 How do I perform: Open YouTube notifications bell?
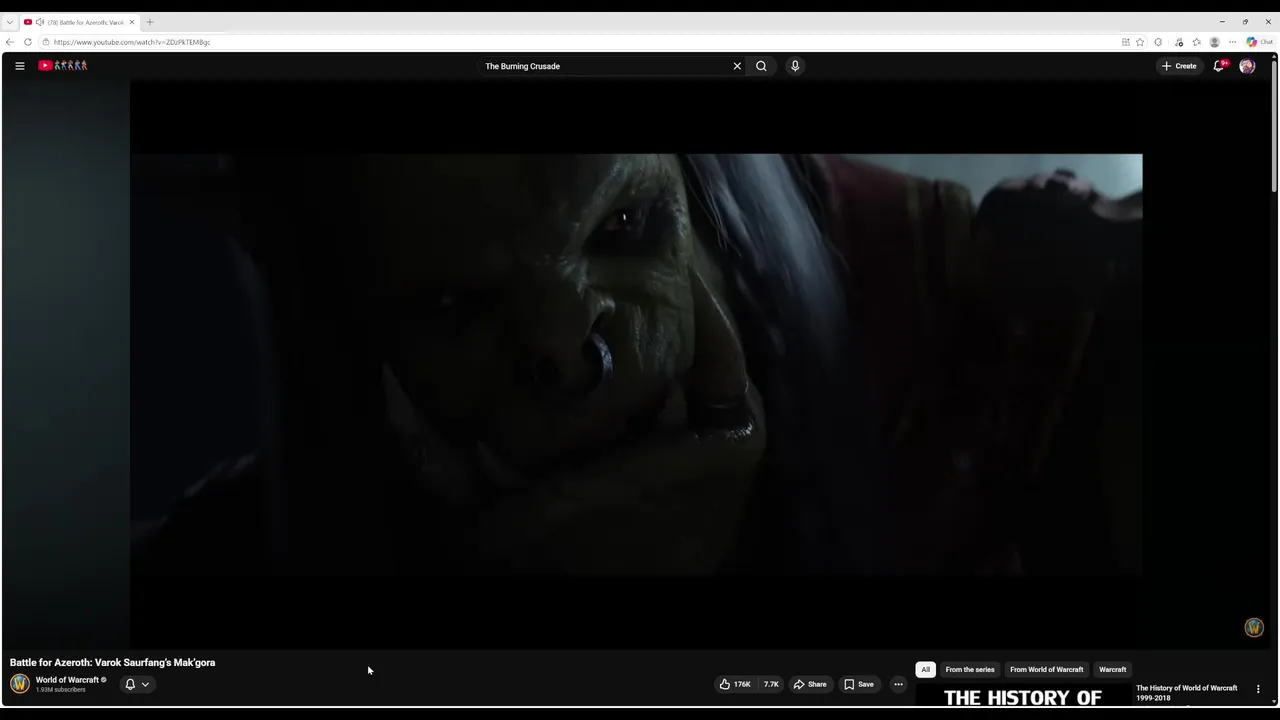pyautogui.click(x=1219, y=66)
